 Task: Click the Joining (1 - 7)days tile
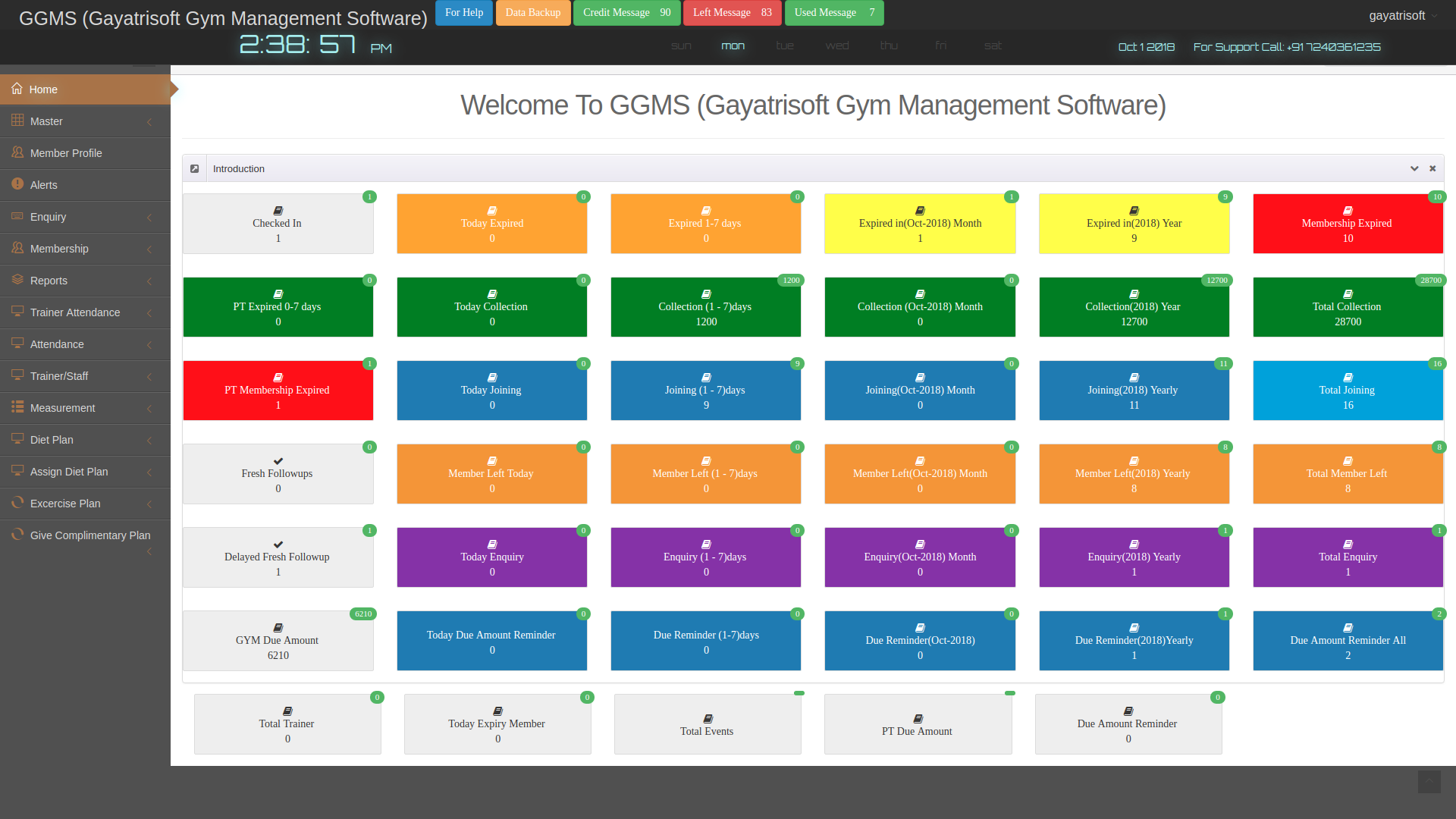(706, 391)
